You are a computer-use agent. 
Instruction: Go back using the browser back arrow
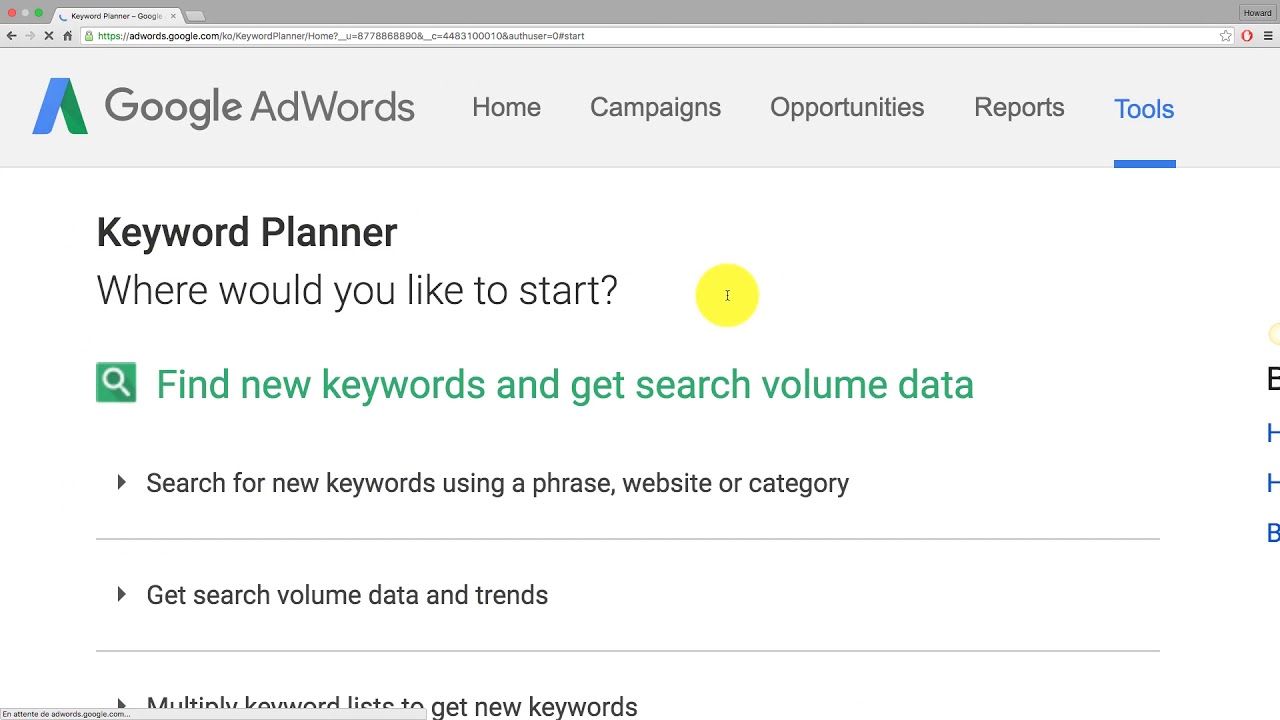pyautogui.click(x=12, y=36)
